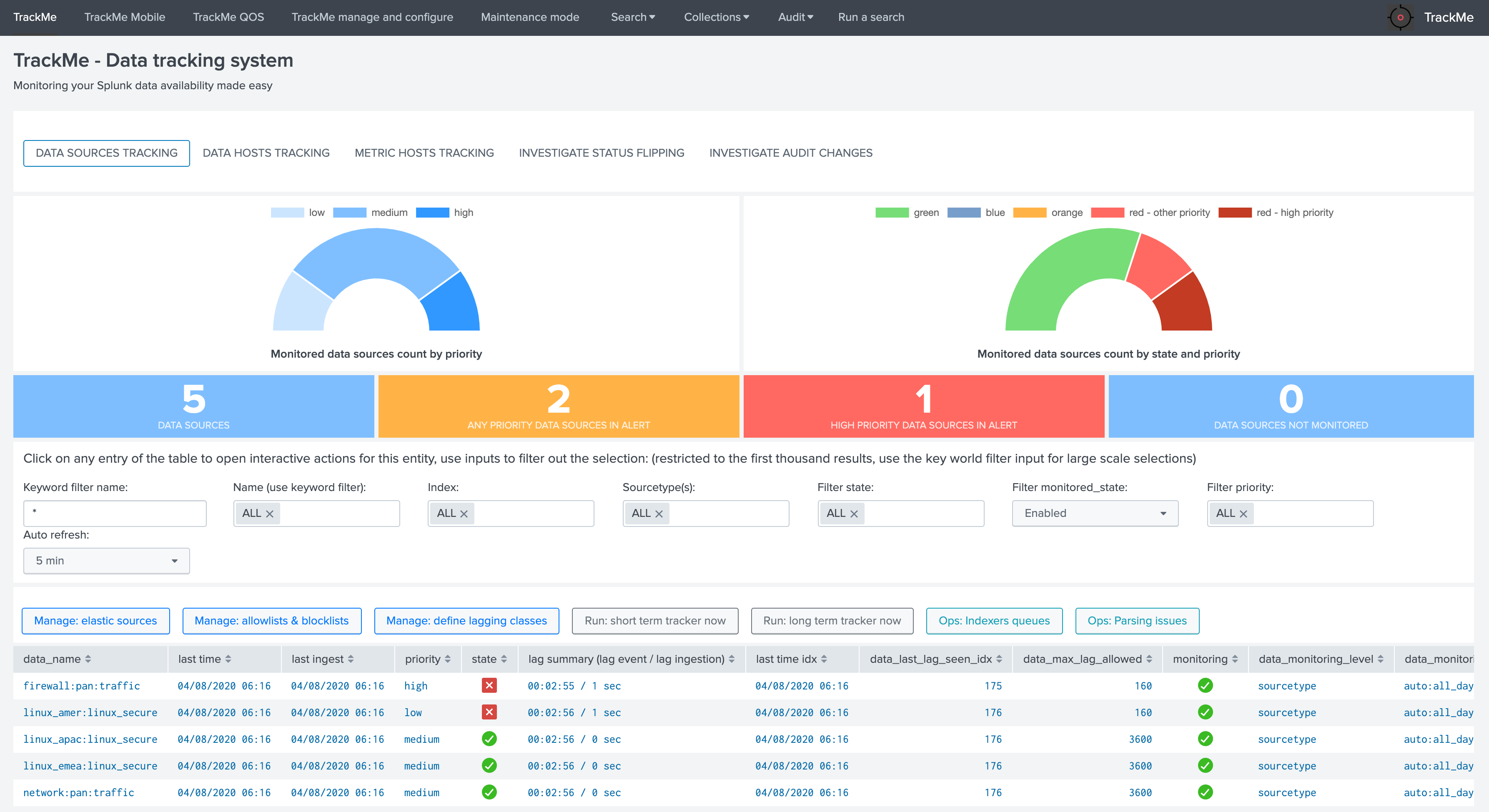Open Investigate Status Flipping tab
The image size is (1489, 812).
[x=601, y=153]
